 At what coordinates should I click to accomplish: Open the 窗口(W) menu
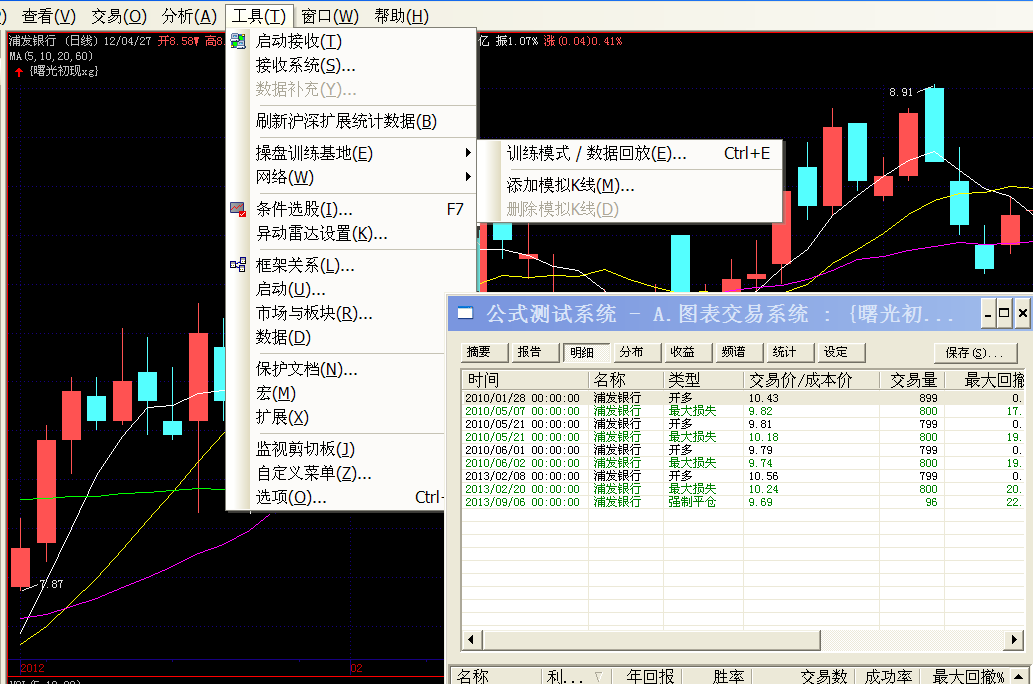click(329, 16)
